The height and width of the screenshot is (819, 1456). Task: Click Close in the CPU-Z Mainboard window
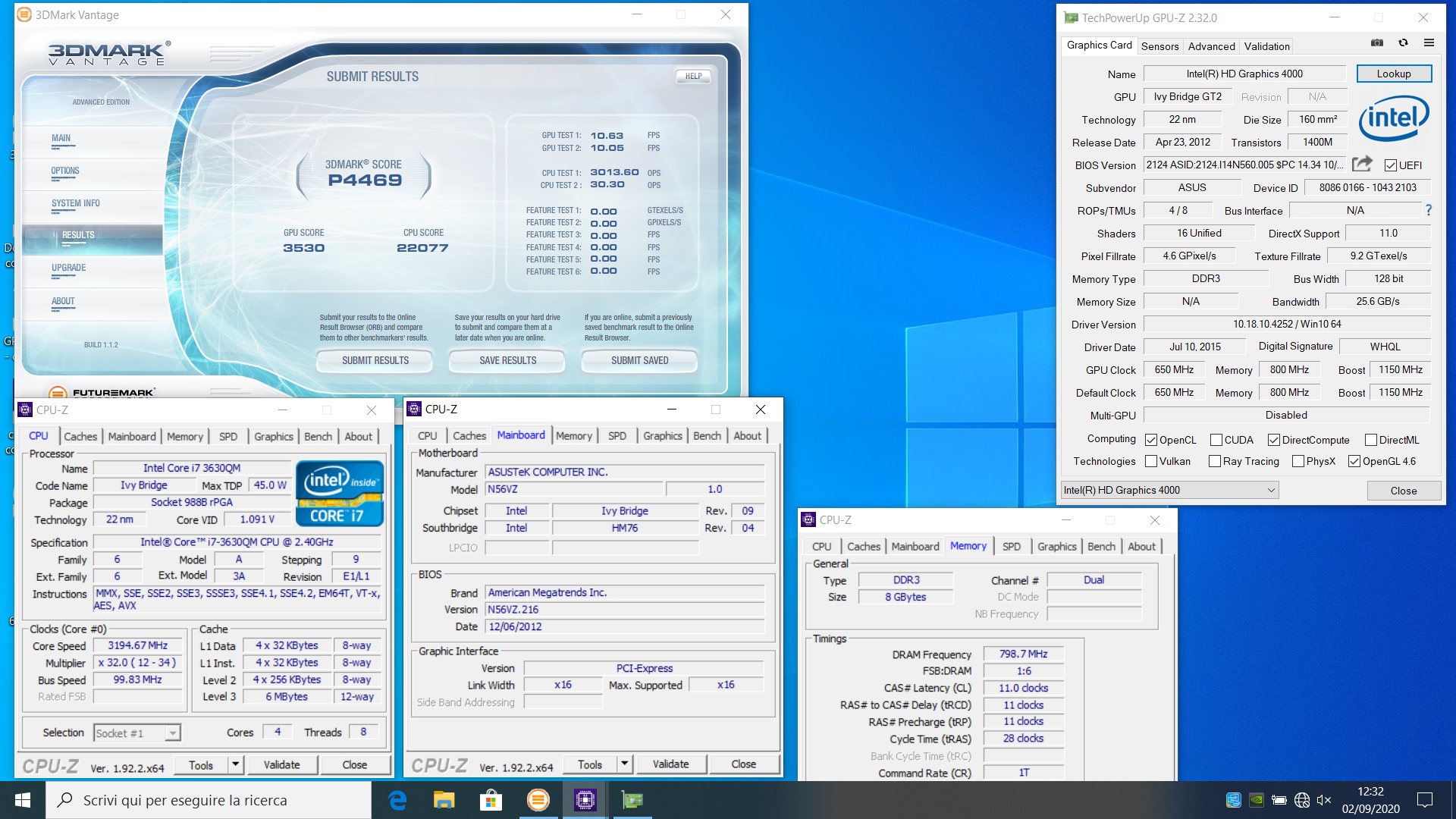743,764
